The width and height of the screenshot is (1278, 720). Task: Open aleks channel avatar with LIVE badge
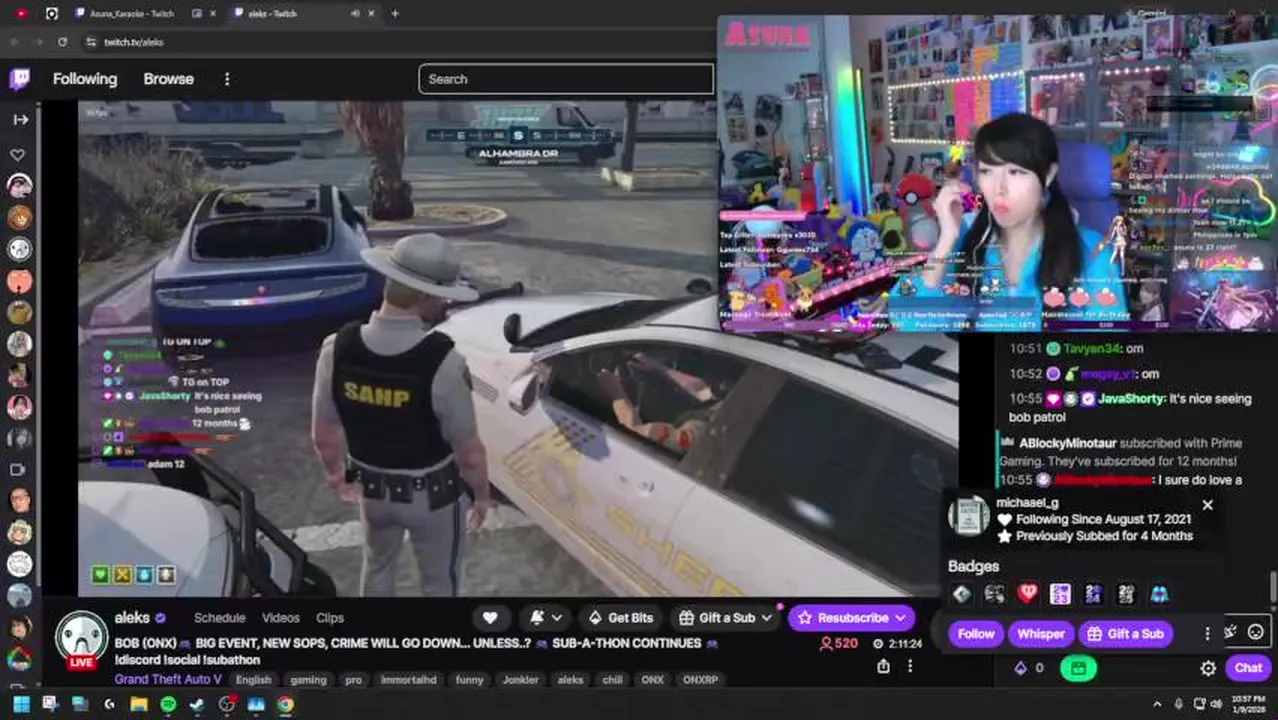click(x=80, y=638)
